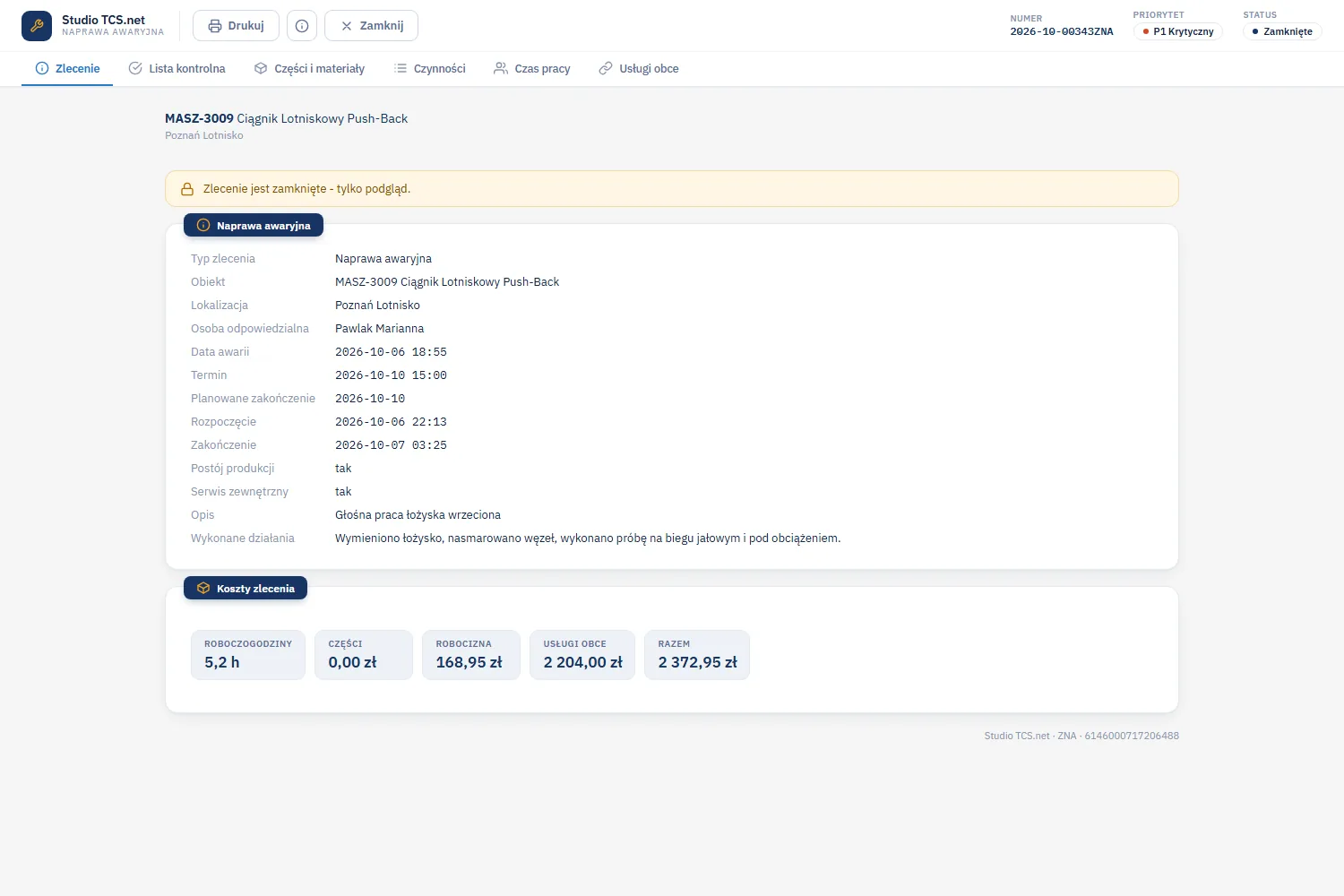The height and width of the screenshot is (896, 1344).
Task: Click the Robocizna 168,95 zł card
Action: pos(471,655)
